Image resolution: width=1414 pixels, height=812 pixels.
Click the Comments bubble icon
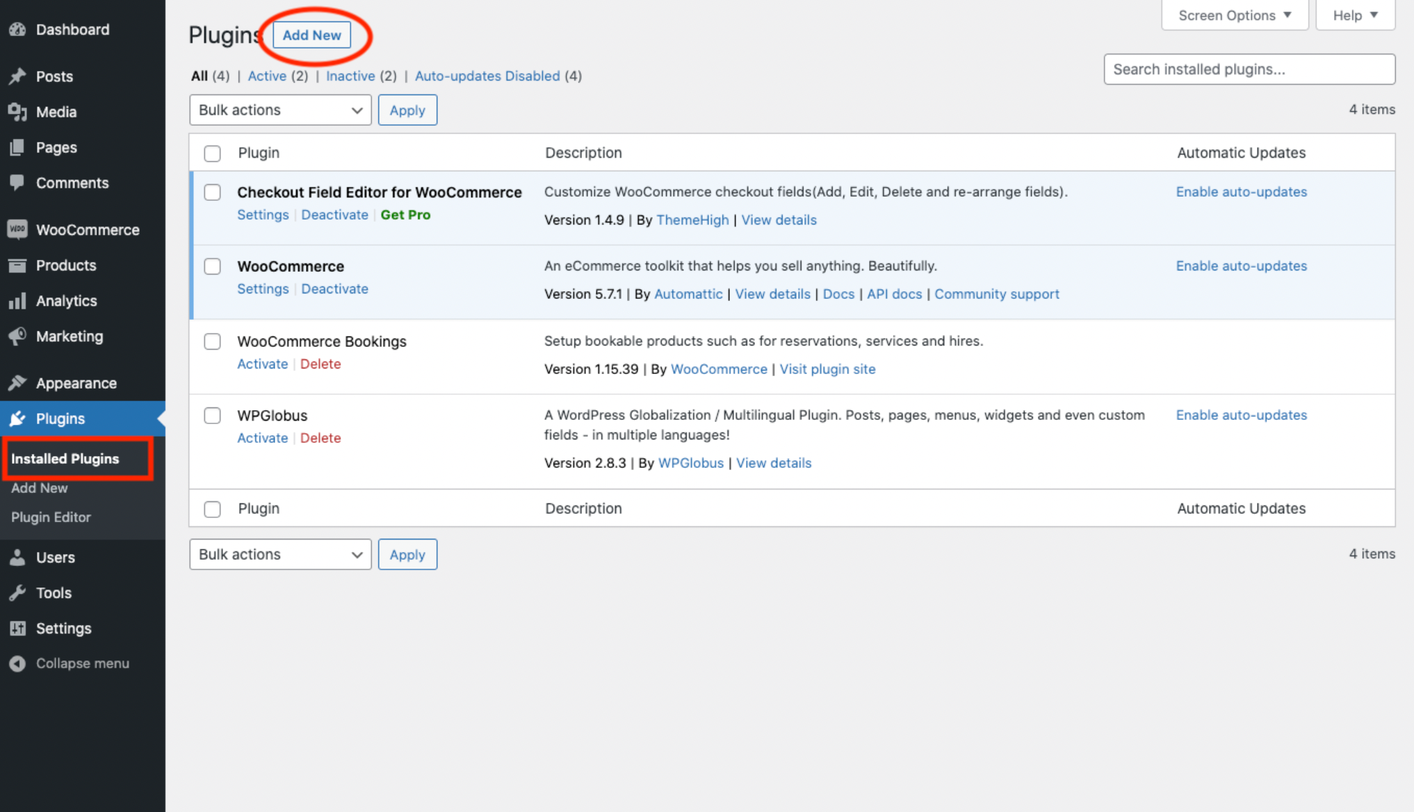pos(17,183)
